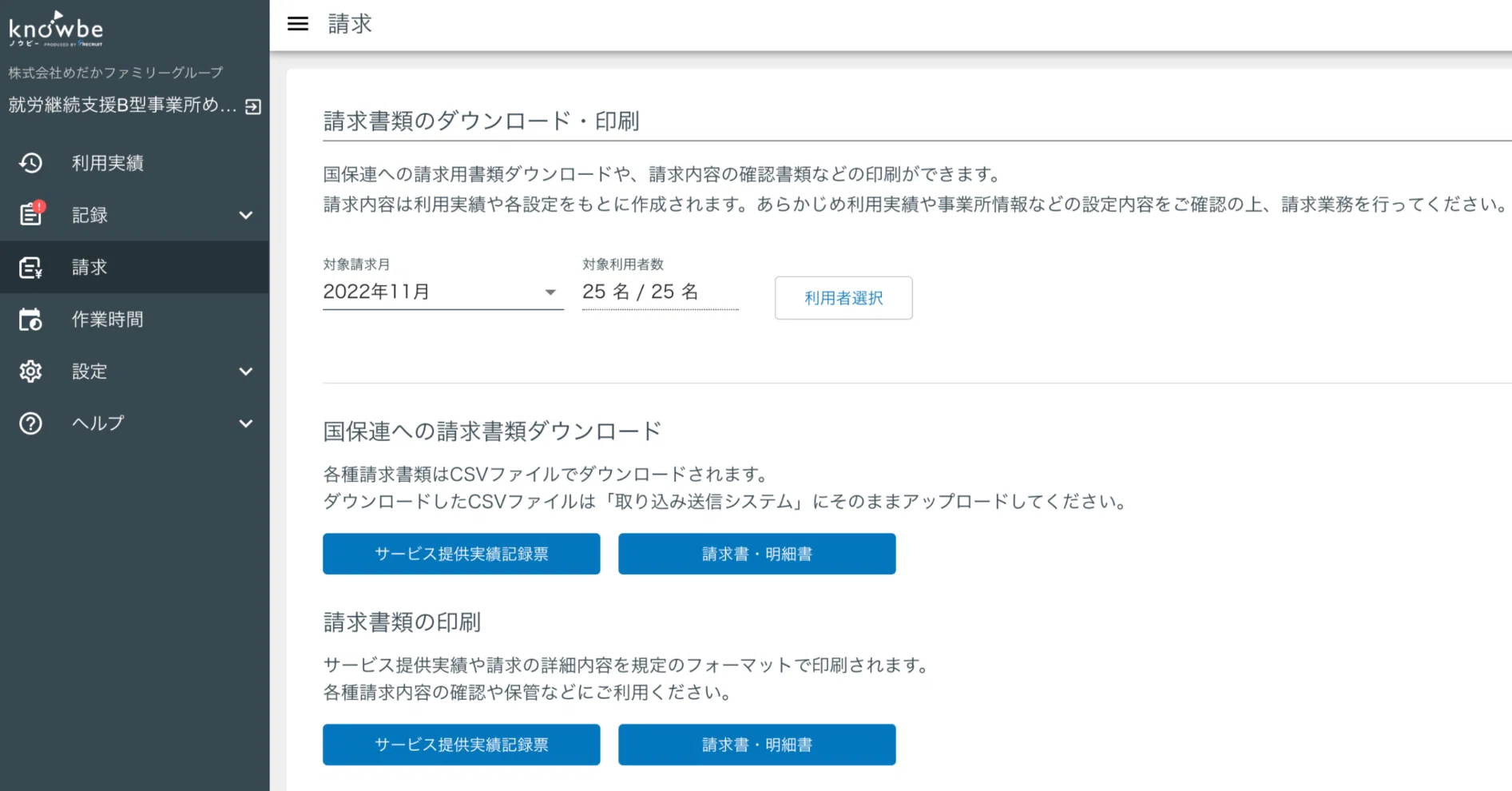Click the 25 名 / 25 名 user count field
Screen dimensions: 1512x791
(x=661, y=292)
